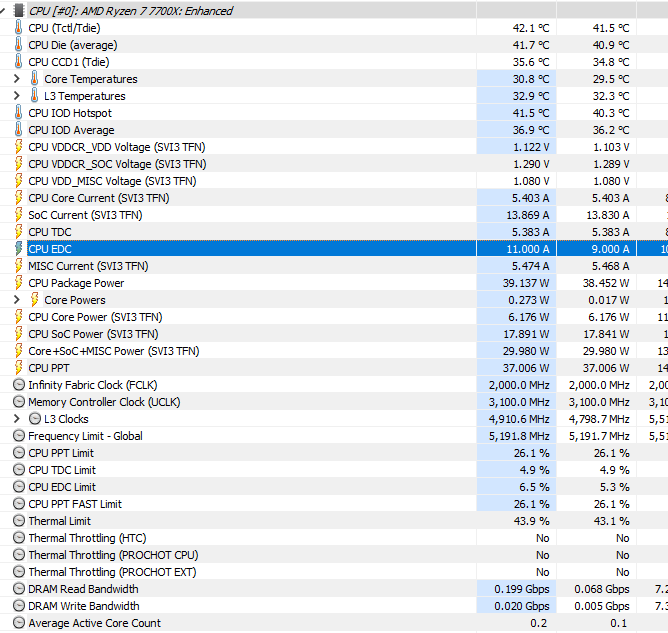
Task: Click lightning icon beside CPU PPT
Action: (x=18, y=368)
